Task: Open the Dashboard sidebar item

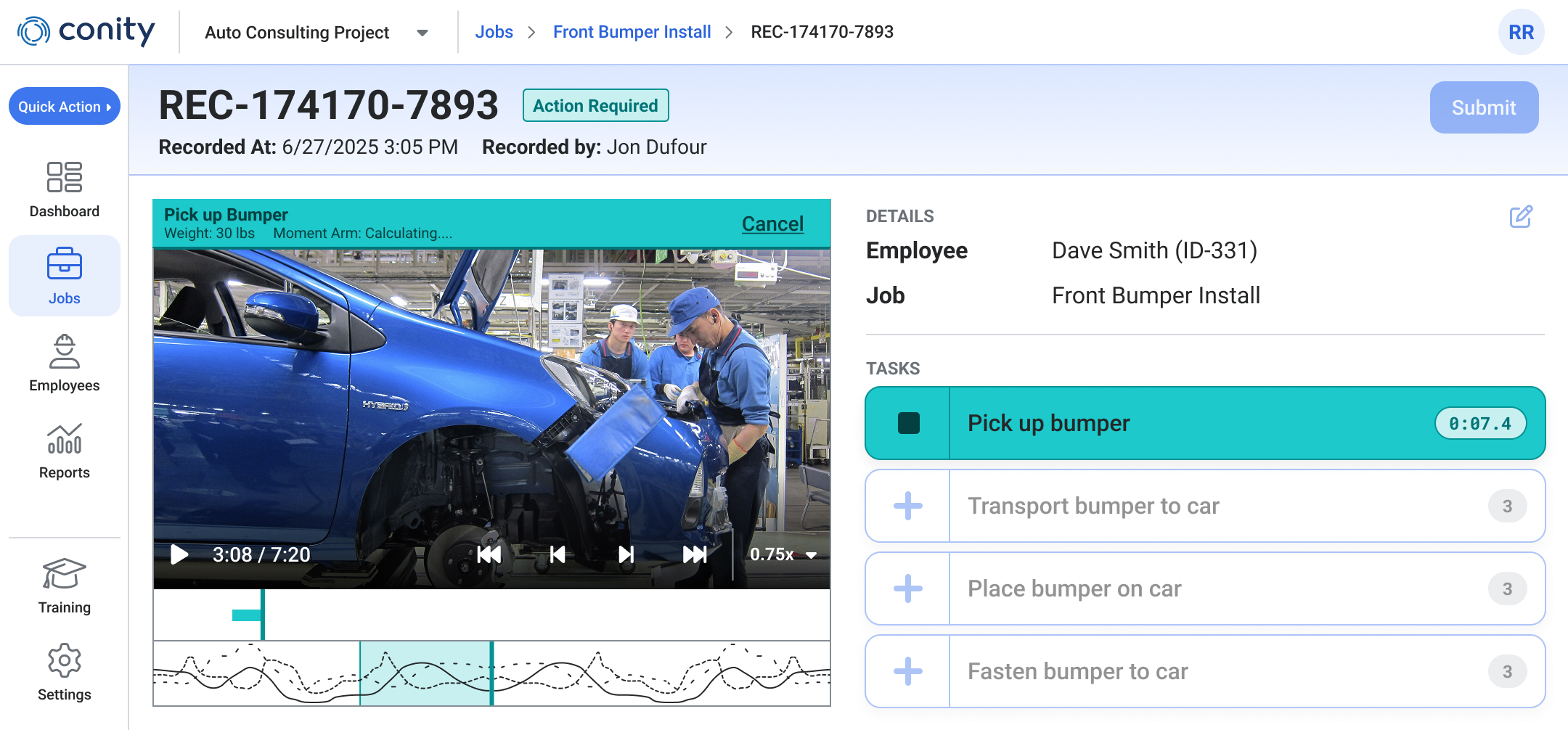Action: 65,190
